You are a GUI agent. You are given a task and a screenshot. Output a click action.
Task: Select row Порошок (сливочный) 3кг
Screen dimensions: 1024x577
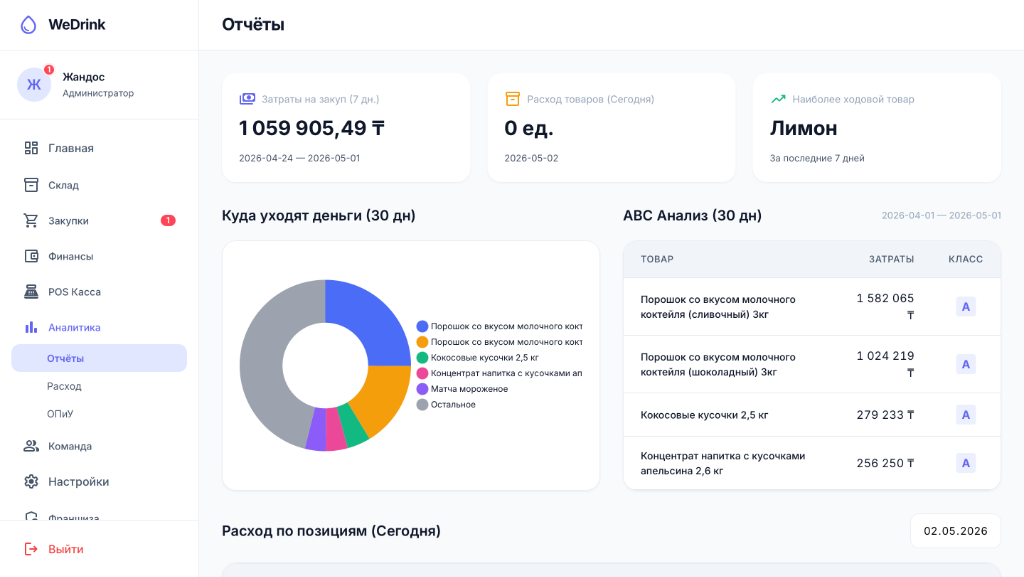pos(812,307)
